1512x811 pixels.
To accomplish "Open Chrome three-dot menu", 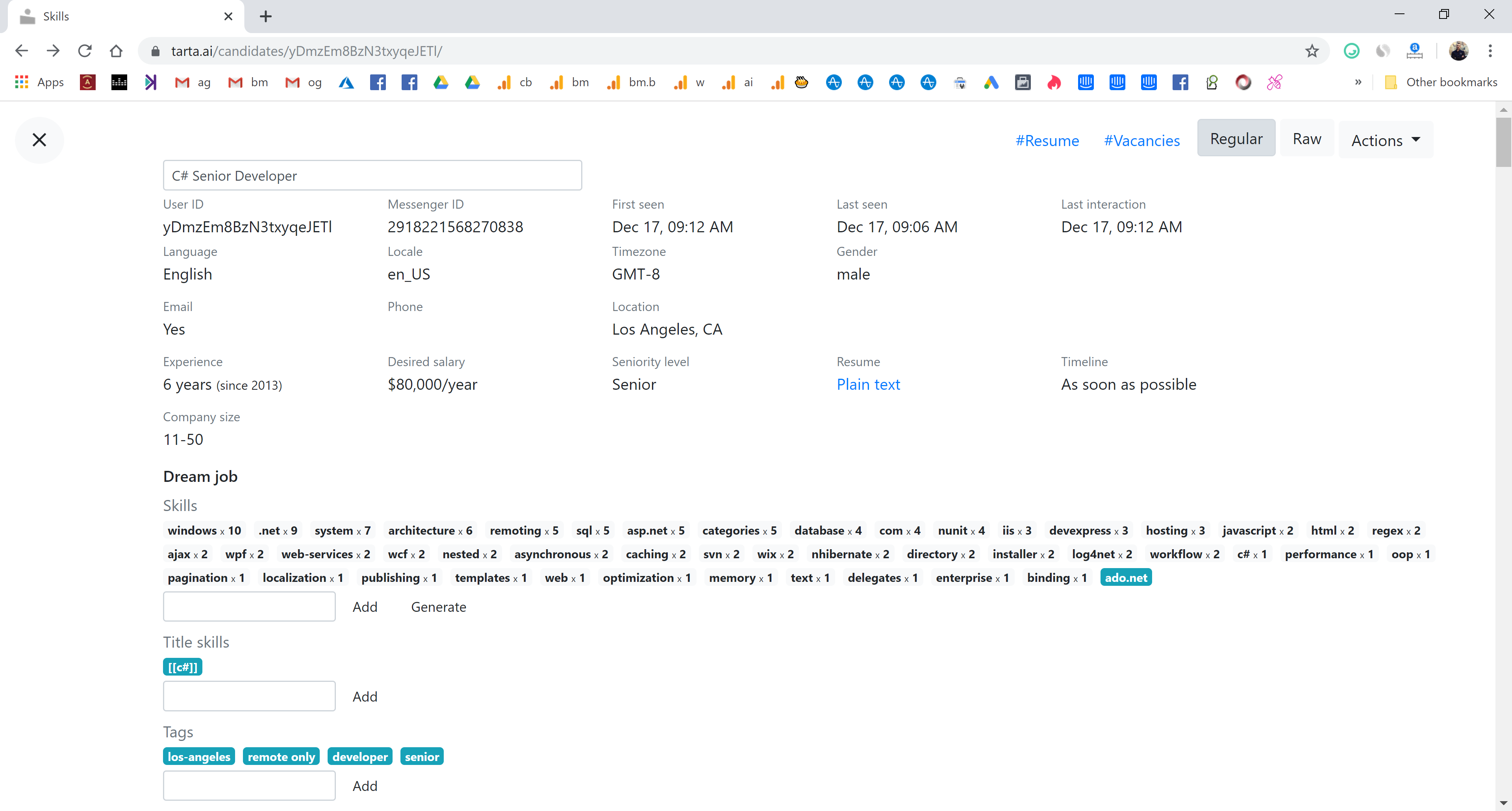I will tap(1490, 51).
